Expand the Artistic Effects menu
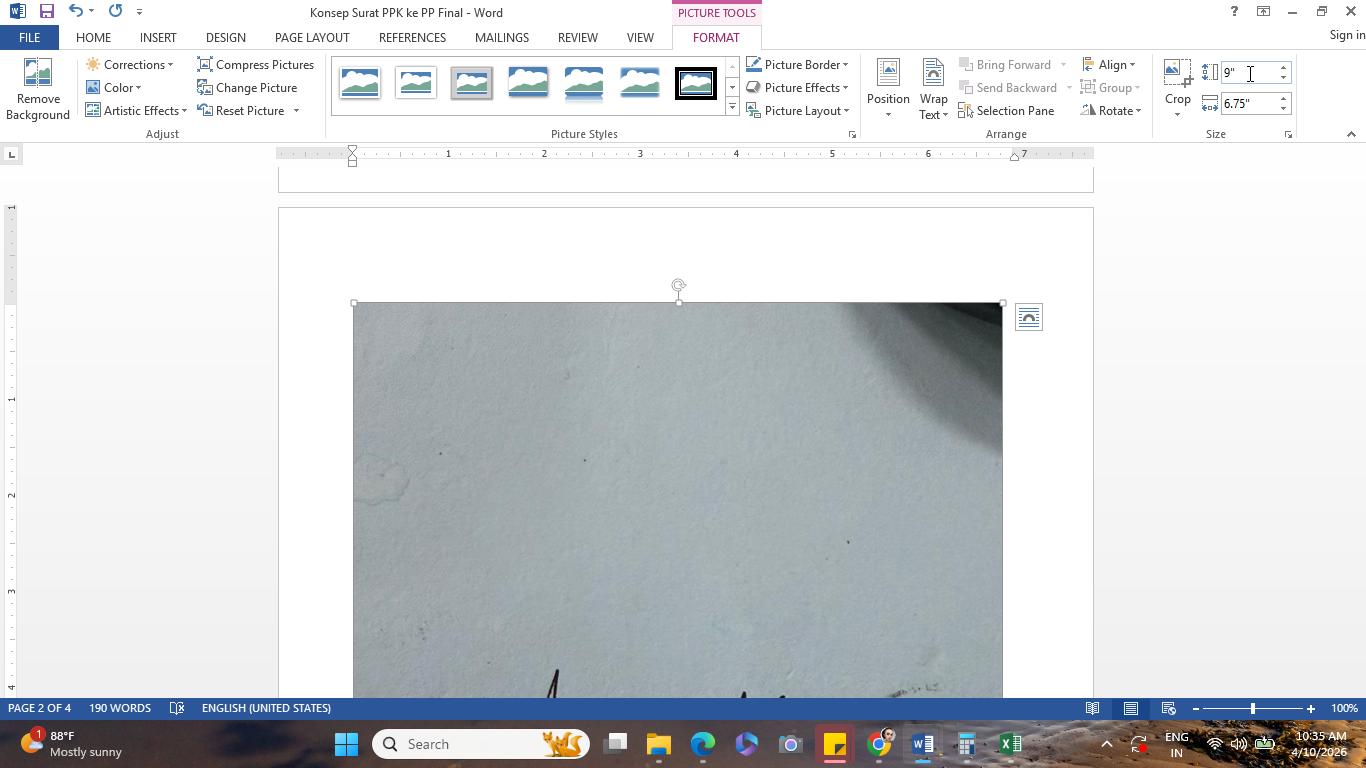This screenshot has width=1366, height=768. click(136, 111)
